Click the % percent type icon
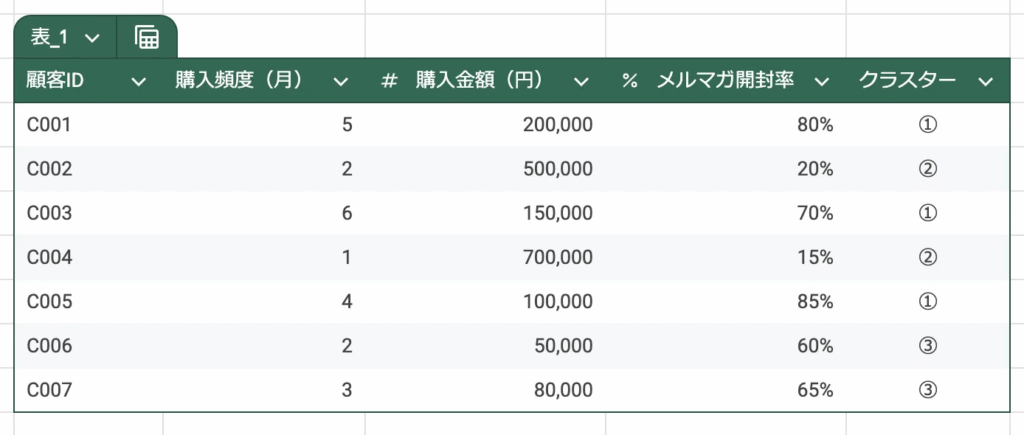 629,81
